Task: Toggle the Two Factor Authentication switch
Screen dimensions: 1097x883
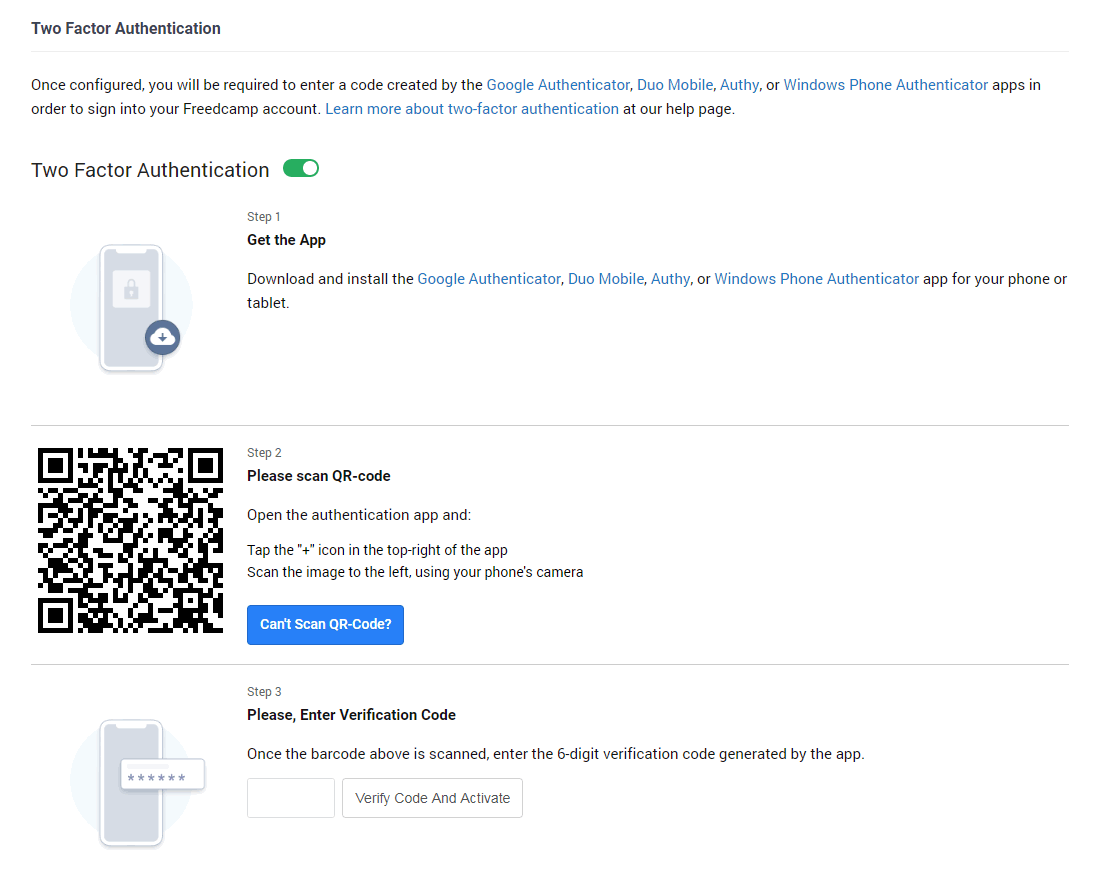Action: coord(301,168)
